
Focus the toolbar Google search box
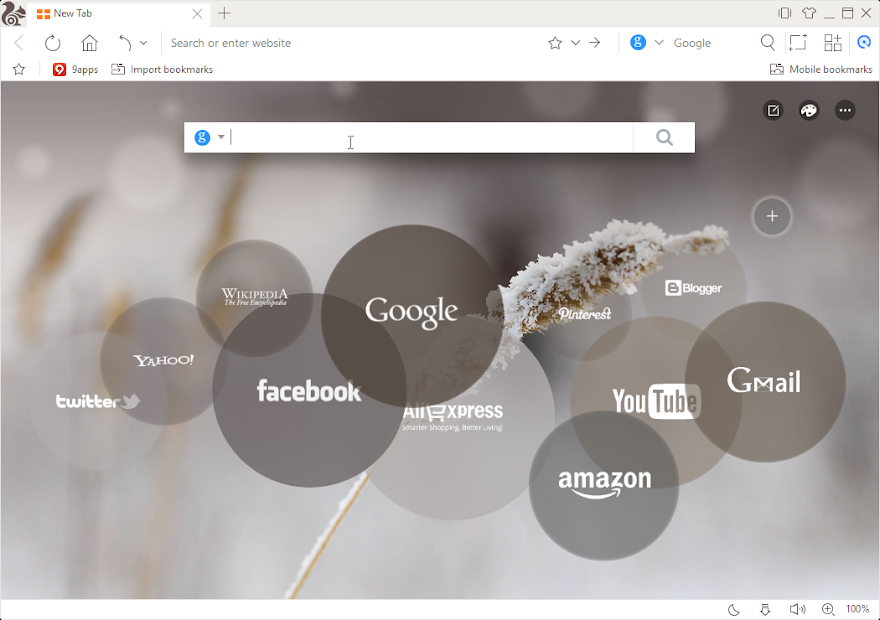tap(713, 43)
